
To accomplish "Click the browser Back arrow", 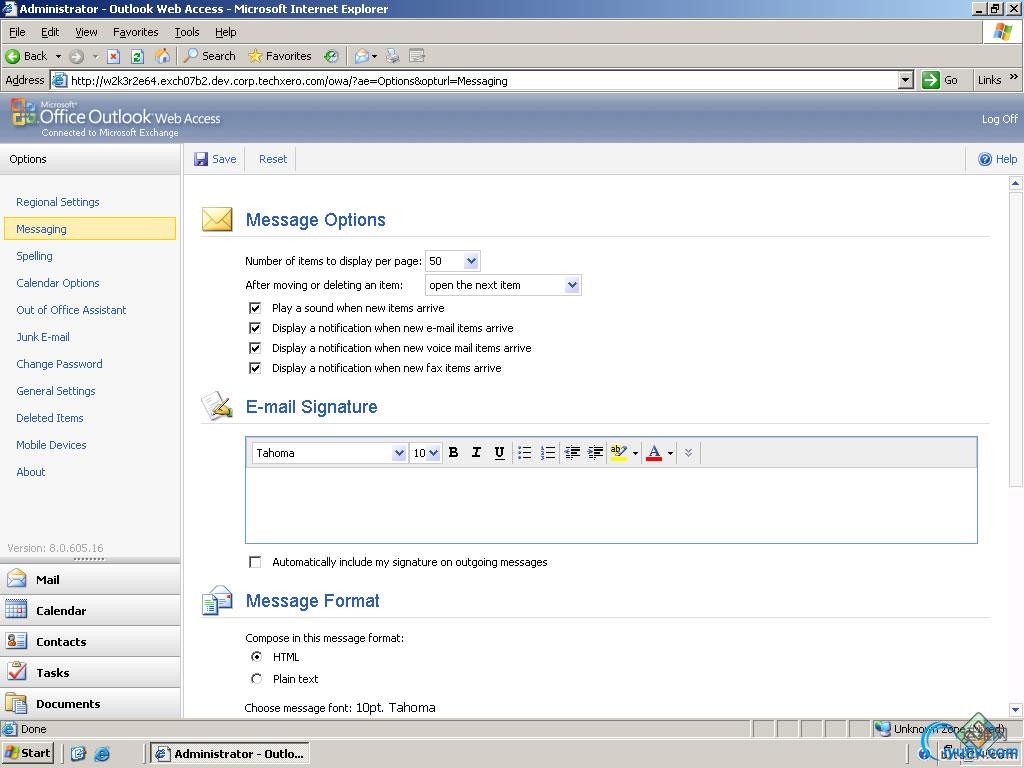I will point(12,56).
